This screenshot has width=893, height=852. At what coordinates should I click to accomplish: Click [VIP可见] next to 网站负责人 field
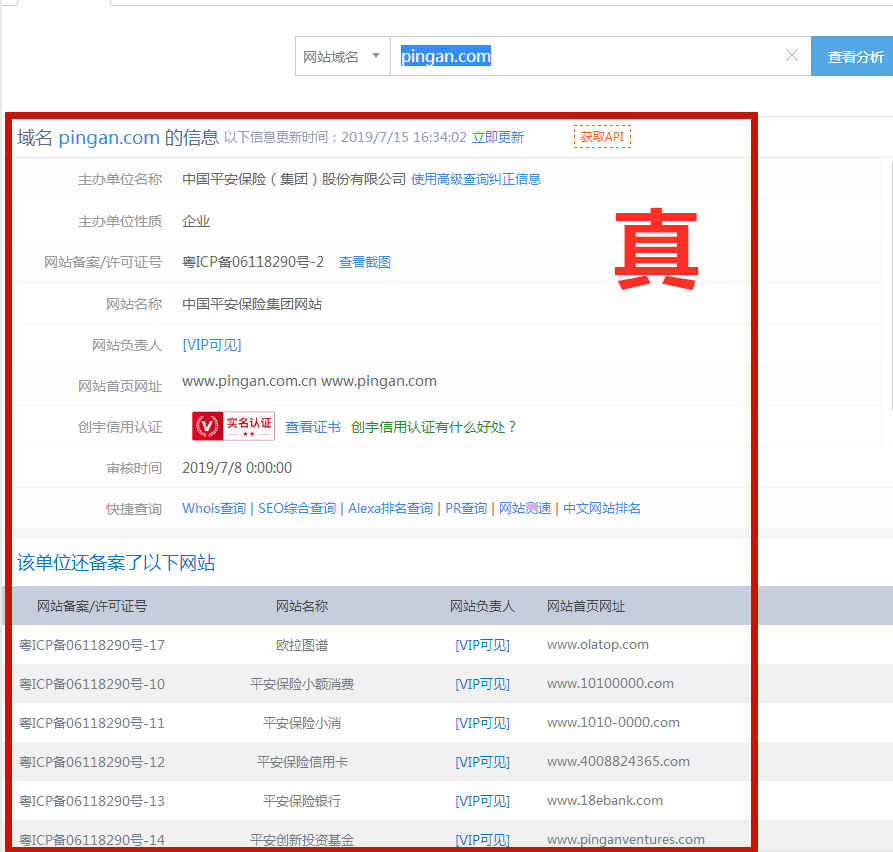pyautogui.click(x=212, y=345)
